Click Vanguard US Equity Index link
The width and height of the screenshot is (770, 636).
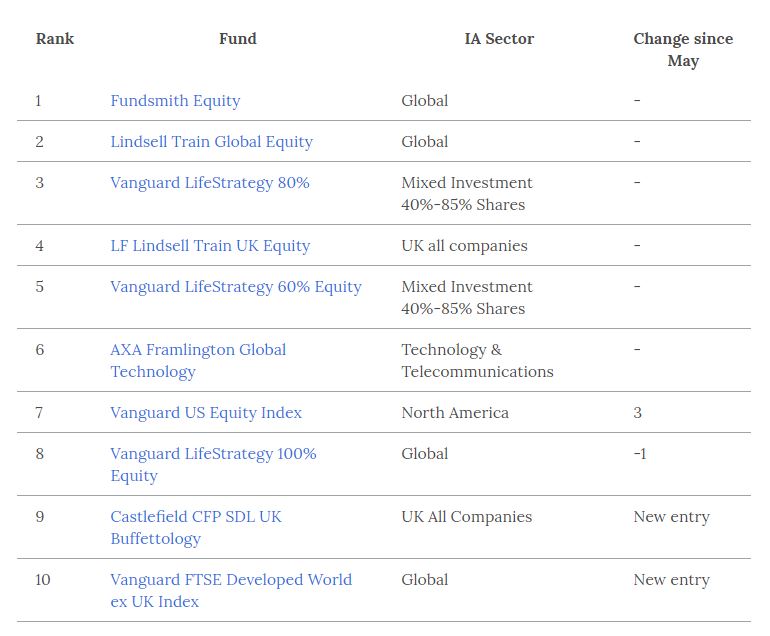(x=206, y=413)
